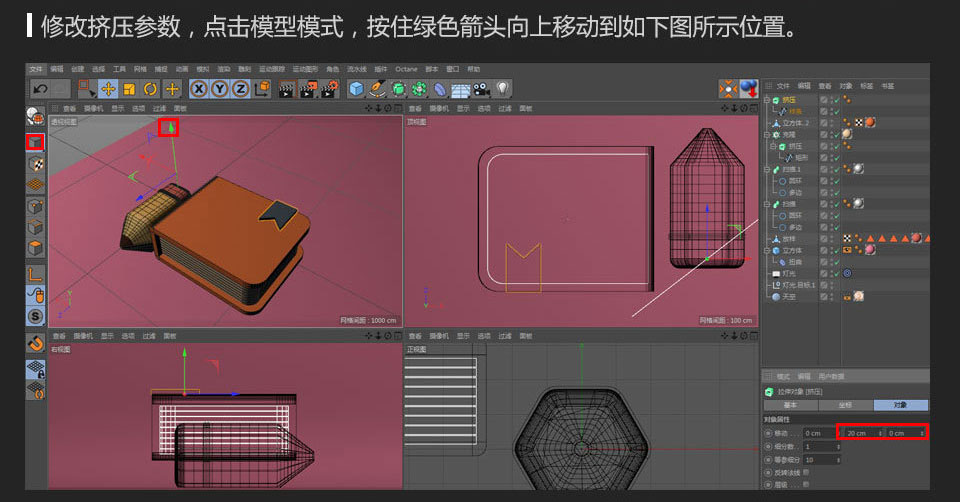Screen dimensions: 960x502
Task: Select the Live Selection tool
Action: (86, 89)
